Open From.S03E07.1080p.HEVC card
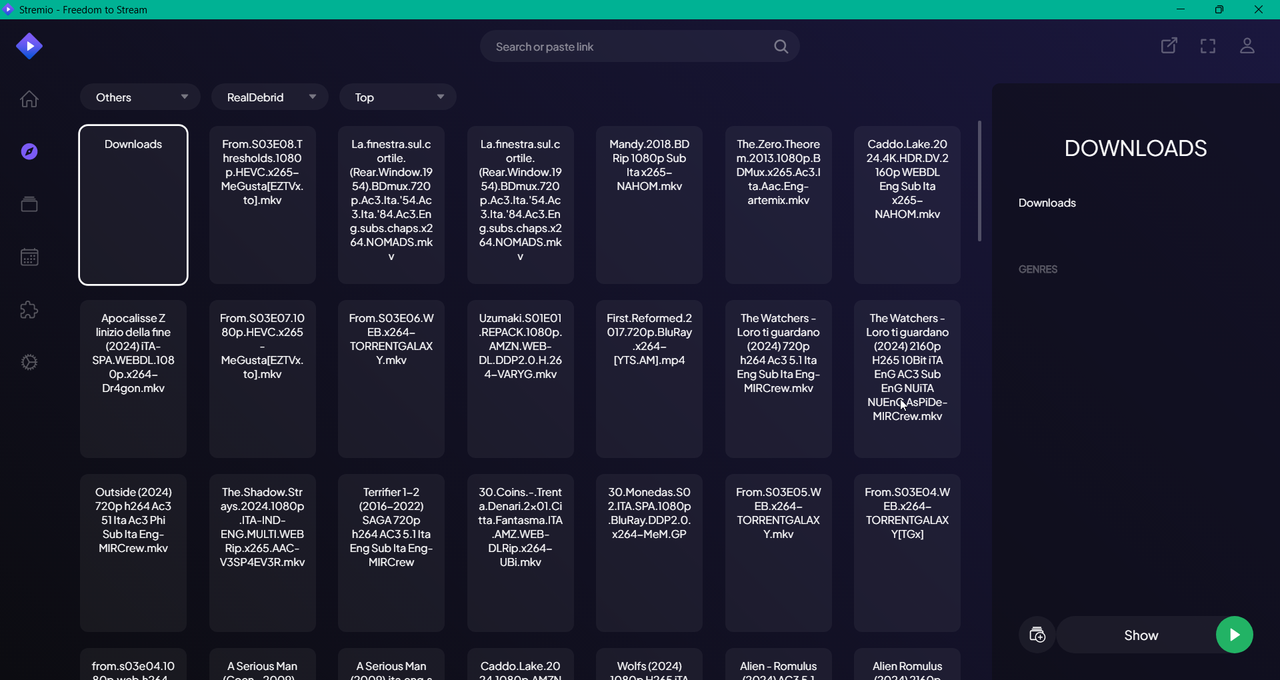The width and height of the screenshot is (1280, 680). click(263, 379)
